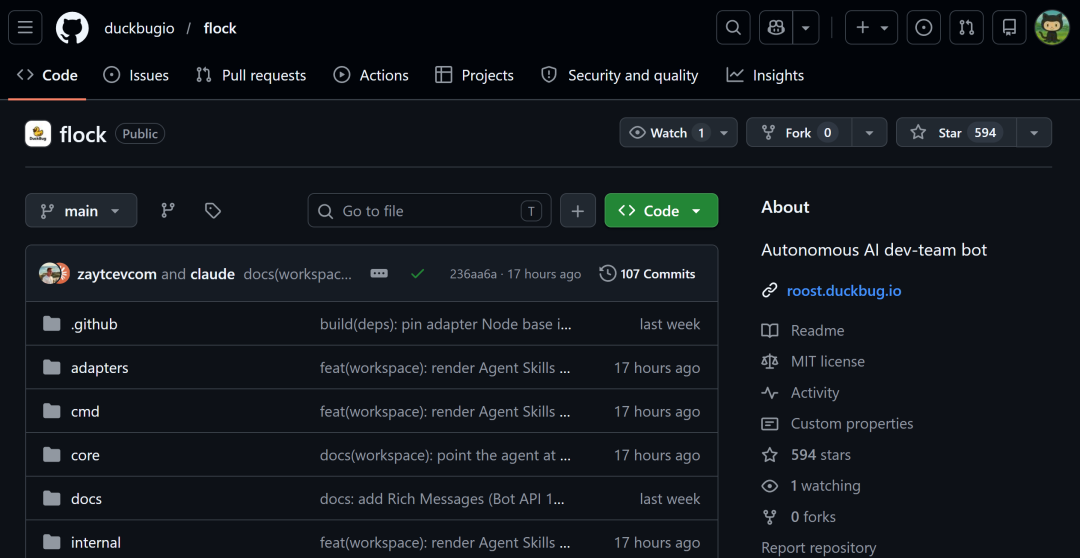Screen dimensions: 1080x558
Task: Click the duckbugio owner link
Action: click(139, 28)
